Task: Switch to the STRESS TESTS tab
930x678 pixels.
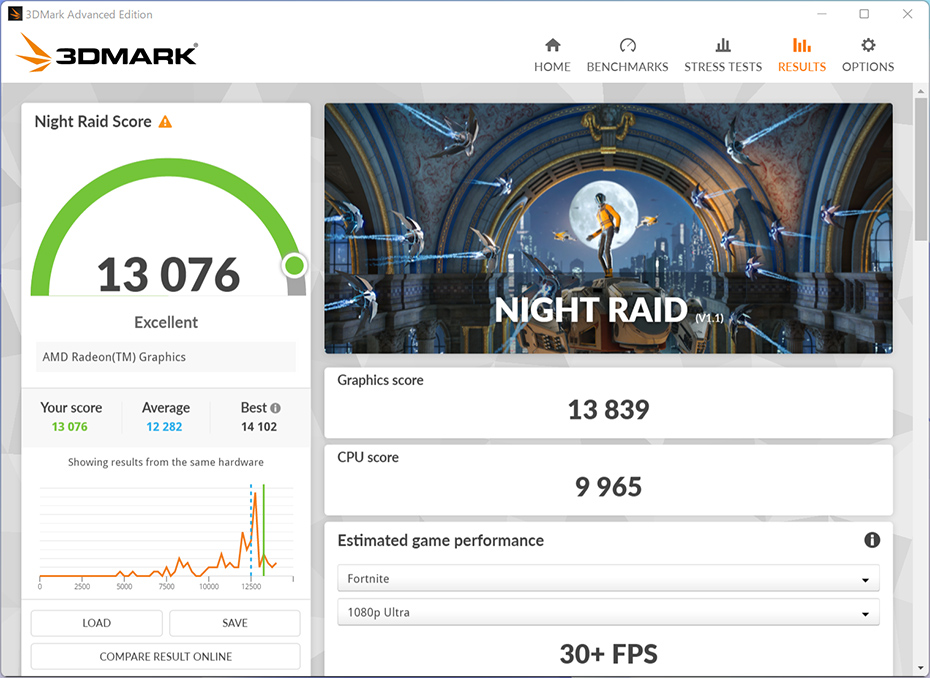Action: click(723, 55)
